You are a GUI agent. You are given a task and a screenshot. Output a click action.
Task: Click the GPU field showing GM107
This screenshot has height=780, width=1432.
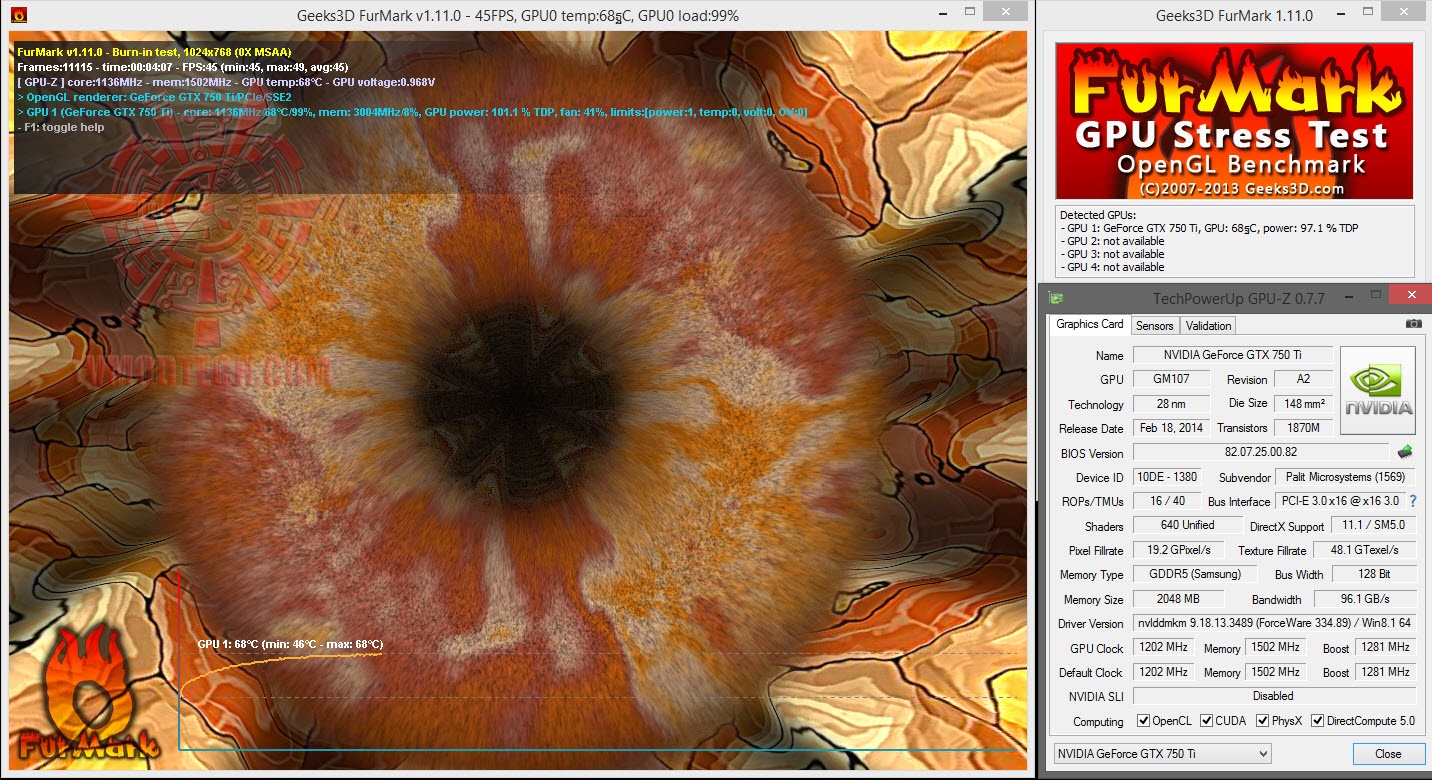[1171, 379]
